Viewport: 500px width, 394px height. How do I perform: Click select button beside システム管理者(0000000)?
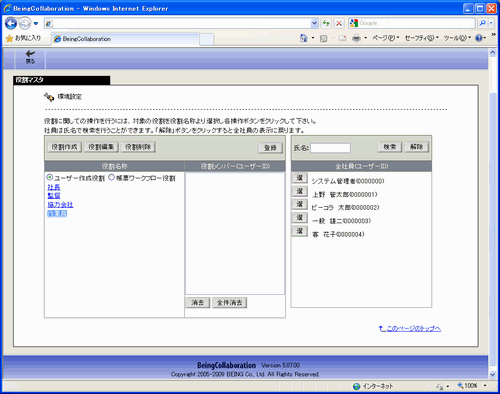(x=299, y=178)
